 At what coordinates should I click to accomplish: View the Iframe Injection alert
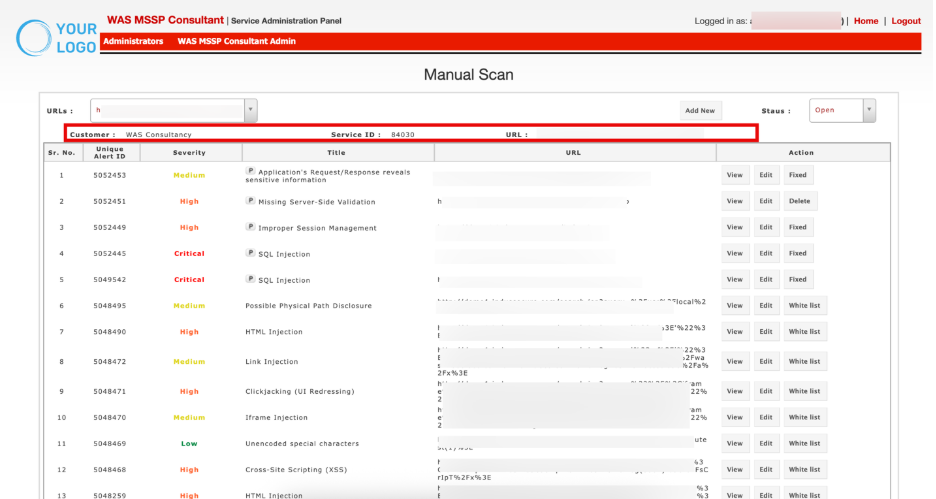(734, 417)
